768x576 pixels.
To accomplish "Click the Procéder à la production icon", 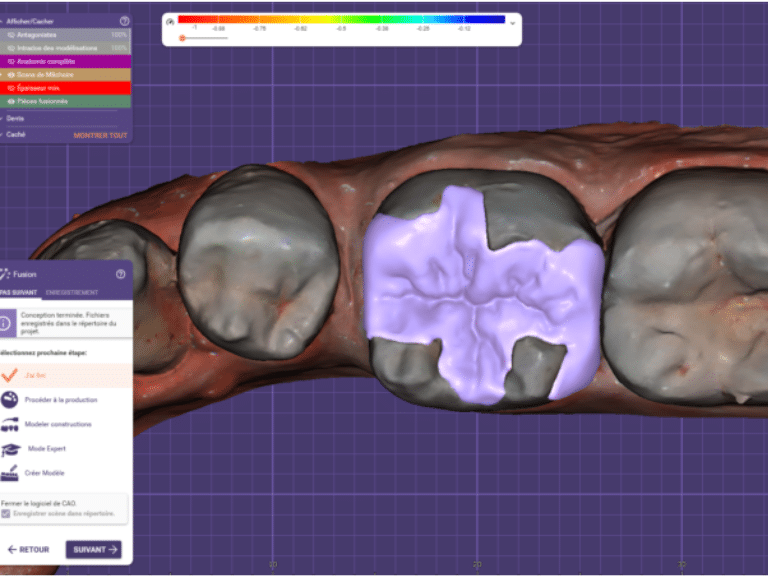I will 9,399.
